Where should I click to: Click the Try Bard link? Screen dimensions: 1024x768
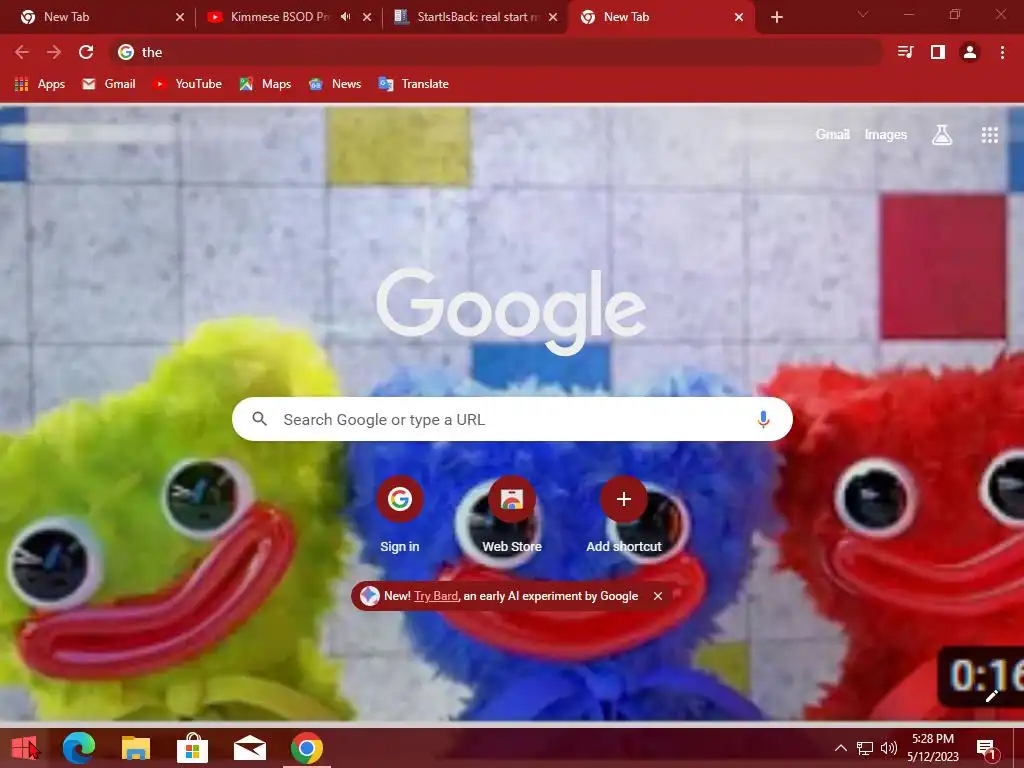[436, 596]
